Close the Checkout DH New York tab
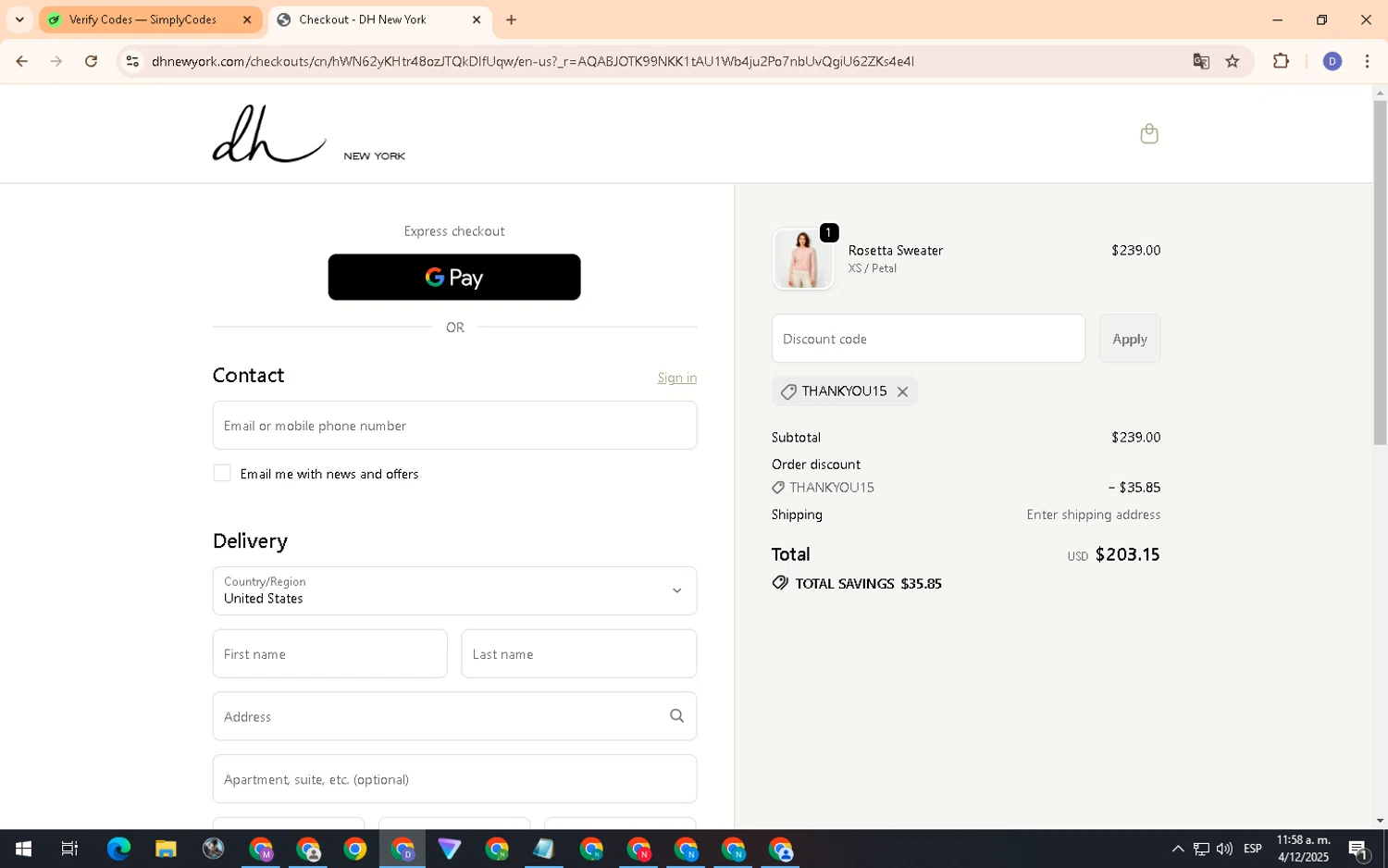 click(x=477, y=19)
